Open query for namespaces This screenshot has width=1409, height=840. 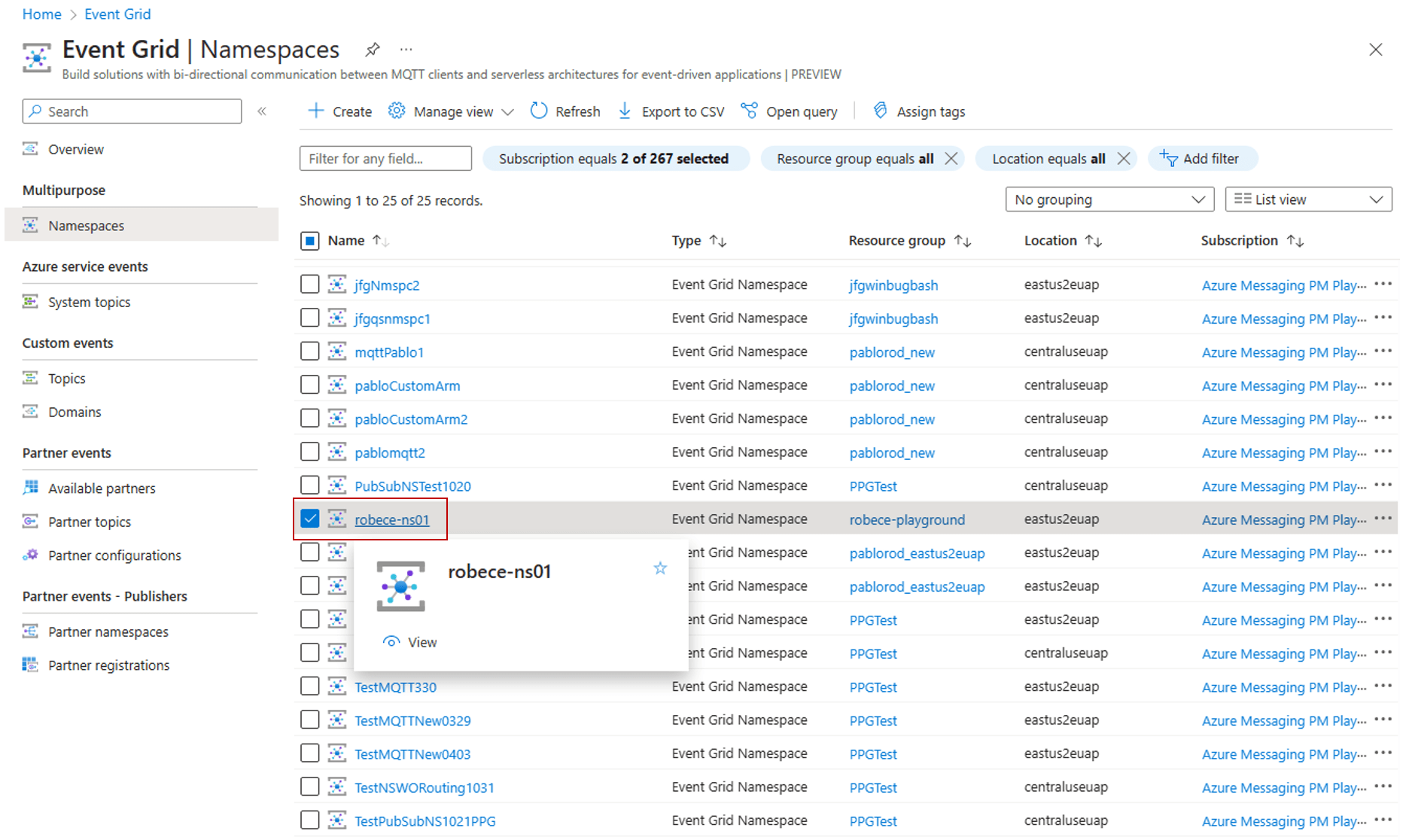[790, 111]
